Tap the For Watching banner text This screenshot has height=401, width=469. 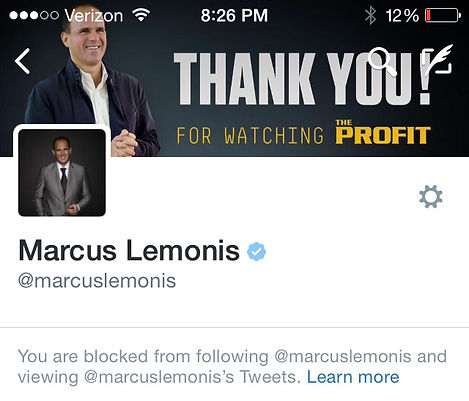click(x=250, y=135)
